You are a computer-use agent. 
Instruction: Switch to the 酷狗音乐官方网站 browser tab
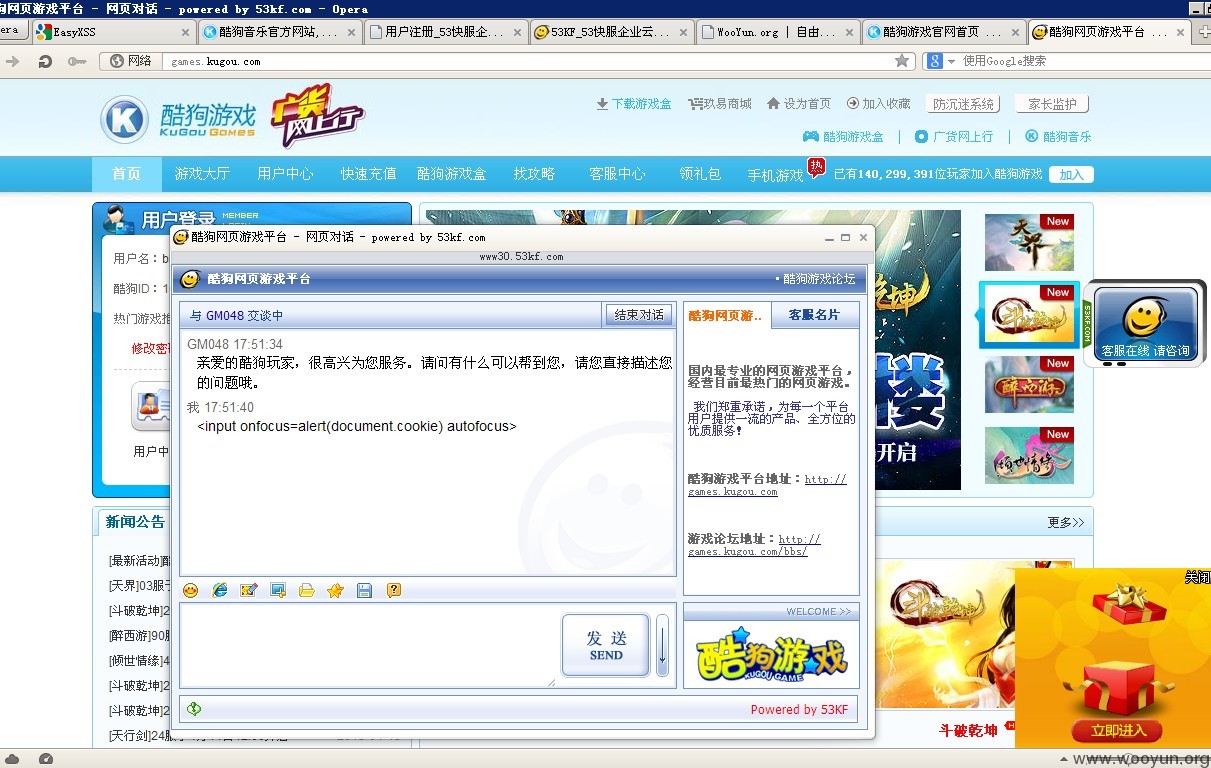[279, 31]
